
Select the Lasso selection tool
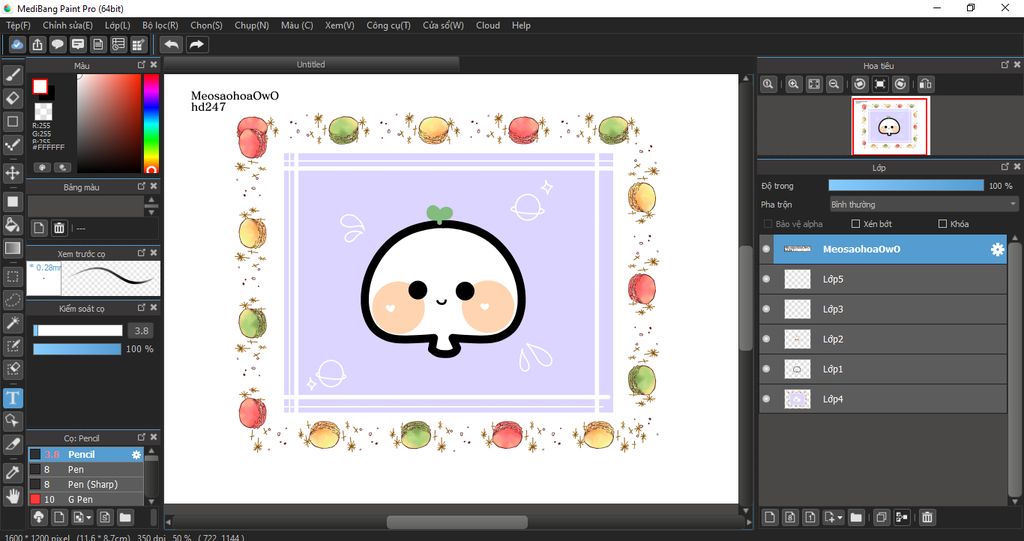pyautogui.click(x=12, y=300)
